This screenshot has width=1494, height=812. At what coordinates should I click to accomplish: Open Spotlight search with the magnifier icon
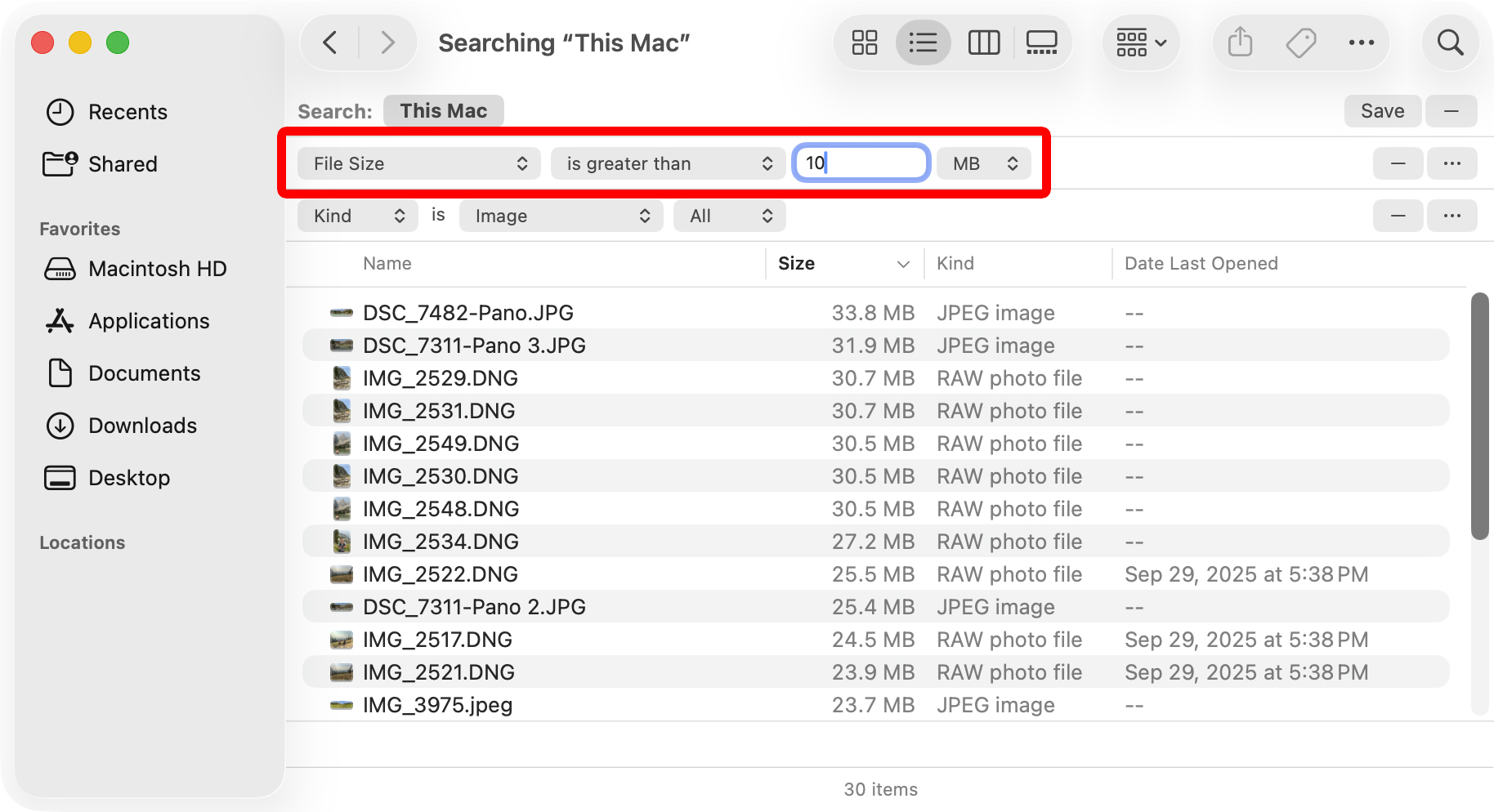coord(1450,42)
